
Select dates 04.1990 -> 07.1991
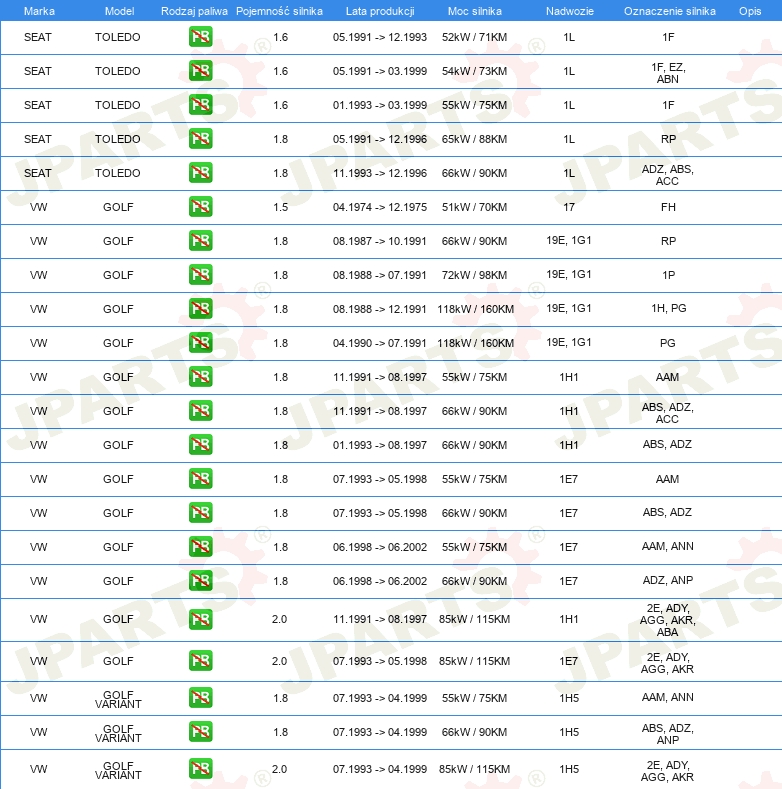pyautogui.click(x=380, y=343)
